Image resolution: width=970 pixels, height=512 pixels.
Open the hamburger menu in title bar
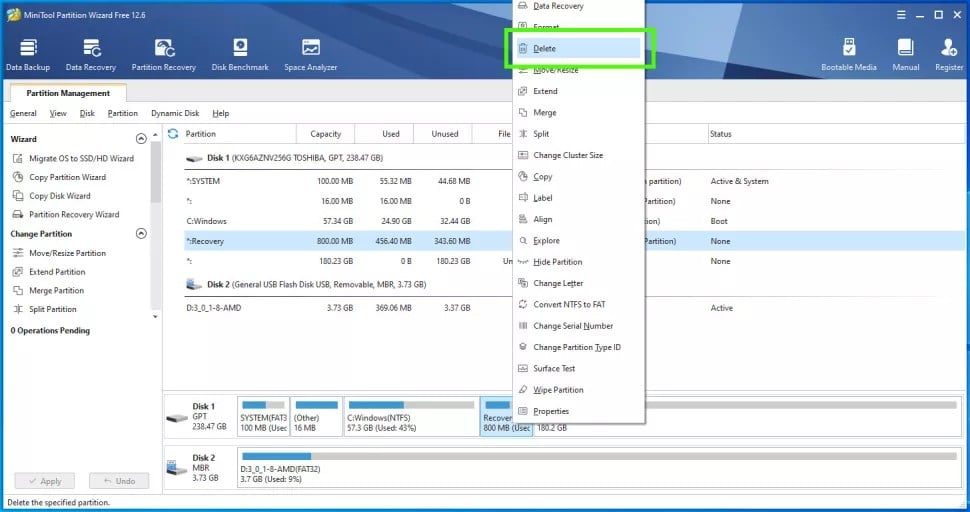pyautogui.click(x=901, y=15)
